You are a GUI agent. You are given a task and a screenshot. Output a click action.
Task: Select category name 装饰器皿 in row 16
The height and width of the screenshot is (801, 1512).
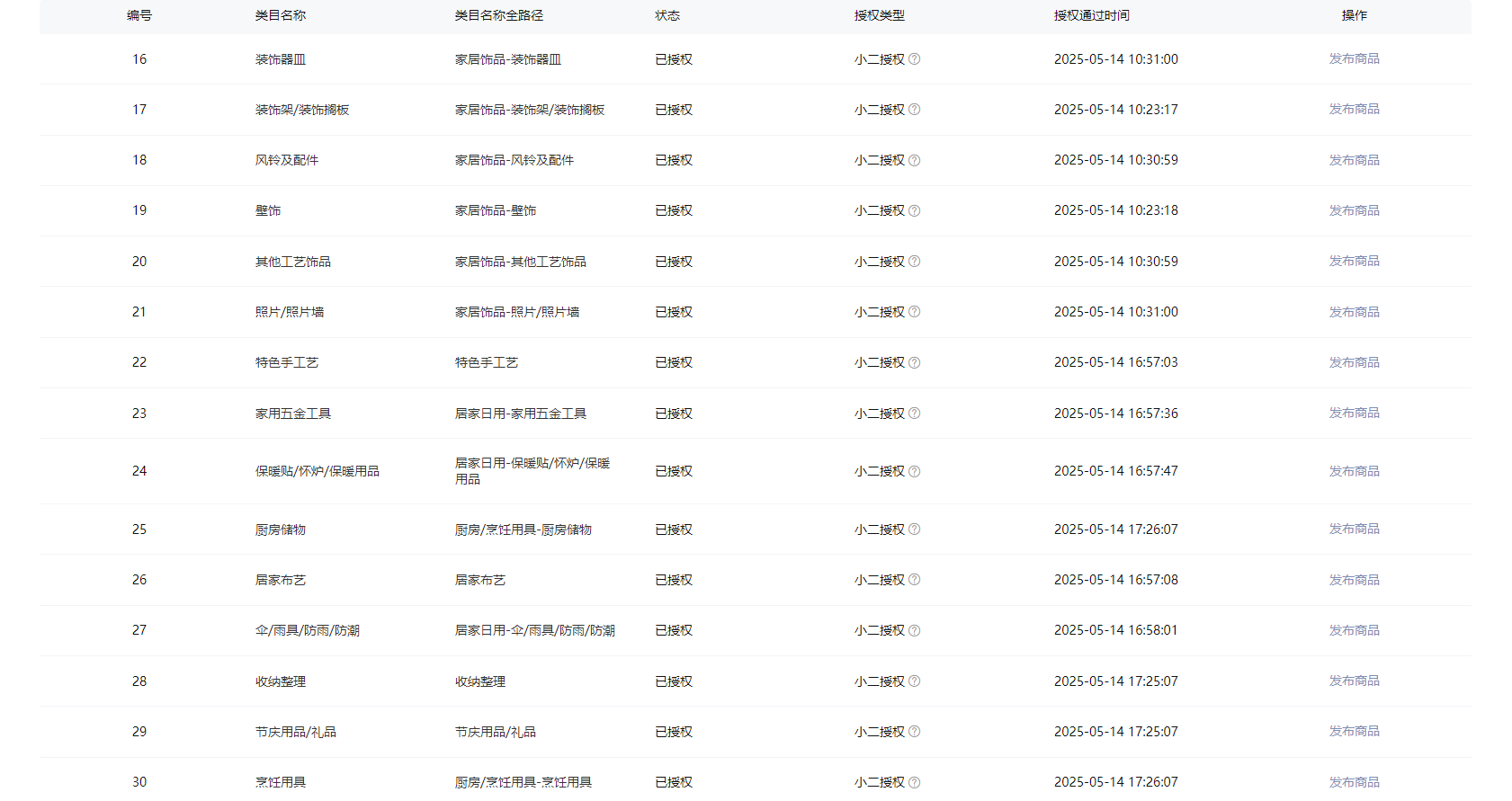pyautogui.click(x=281, y=59)
